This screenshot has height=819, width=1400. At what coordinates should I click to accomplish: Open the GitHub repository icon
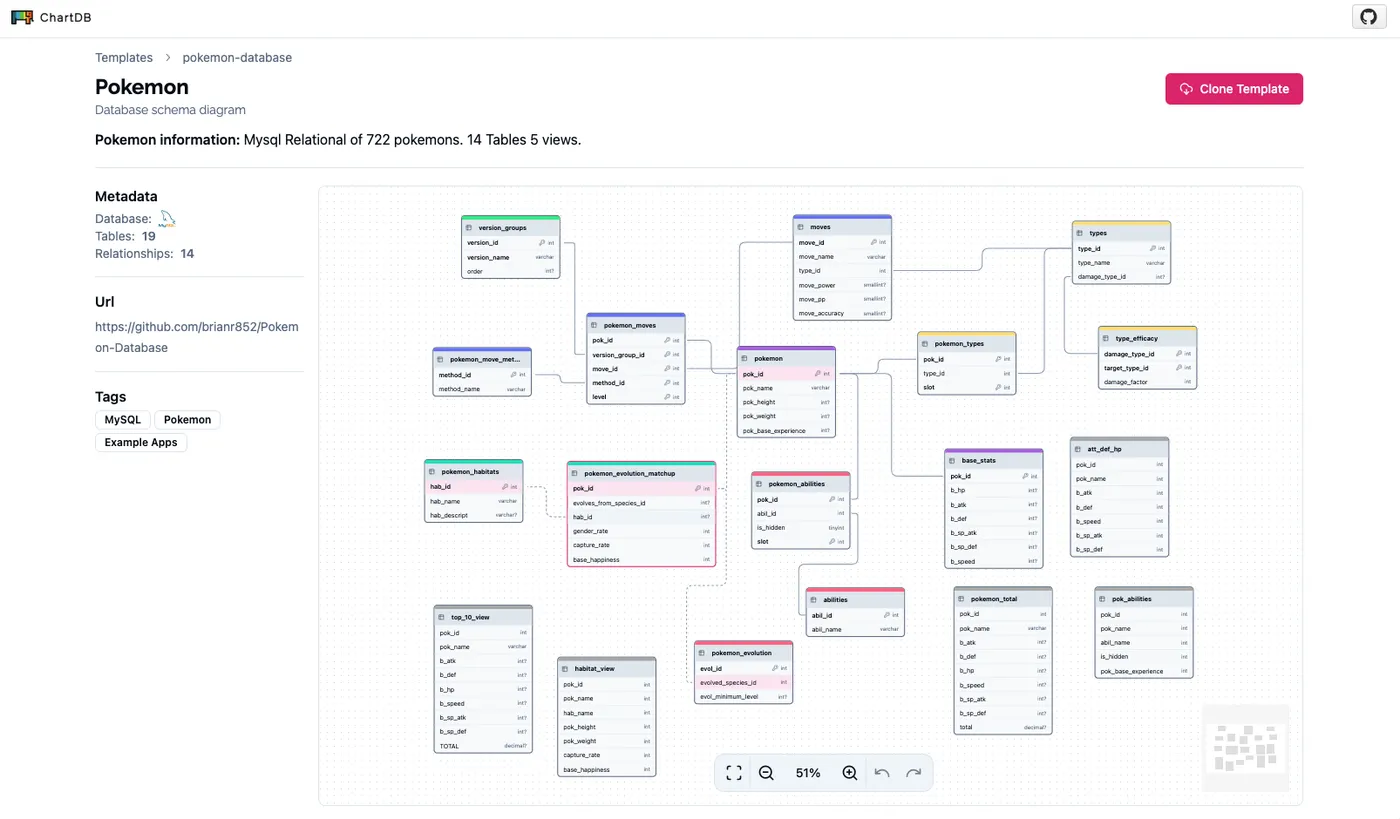tap(1367, 18)
